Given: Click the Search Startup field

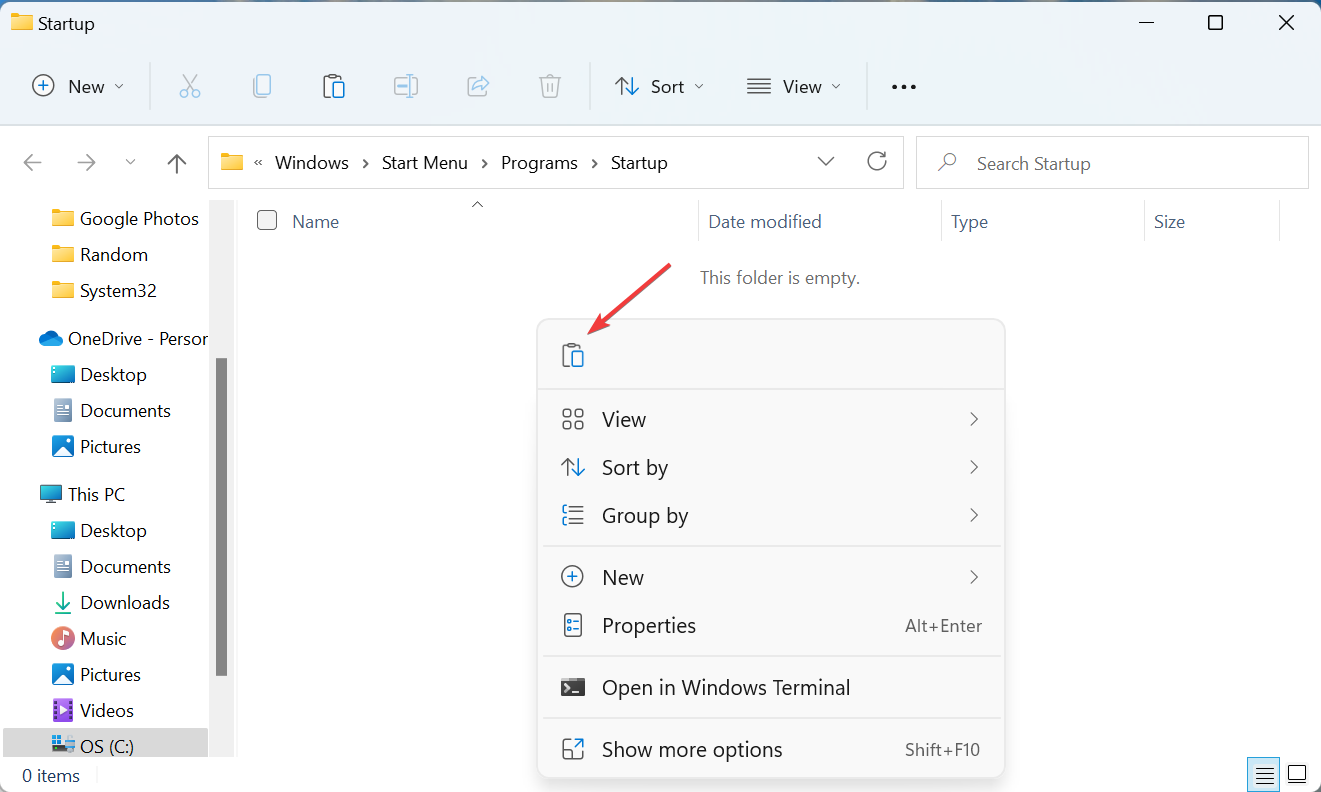Looking at the screenshot, I should click(x=1112, y=163).
